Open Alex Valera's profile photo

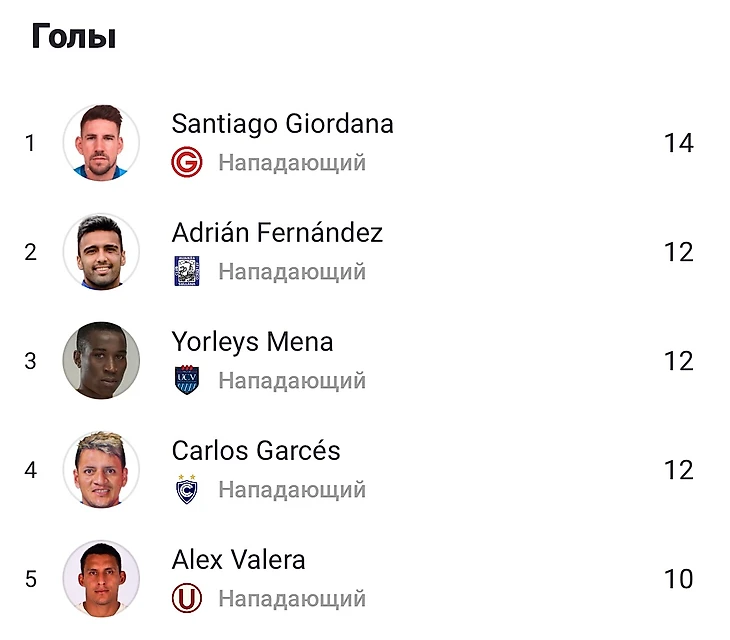coord(101,579)
